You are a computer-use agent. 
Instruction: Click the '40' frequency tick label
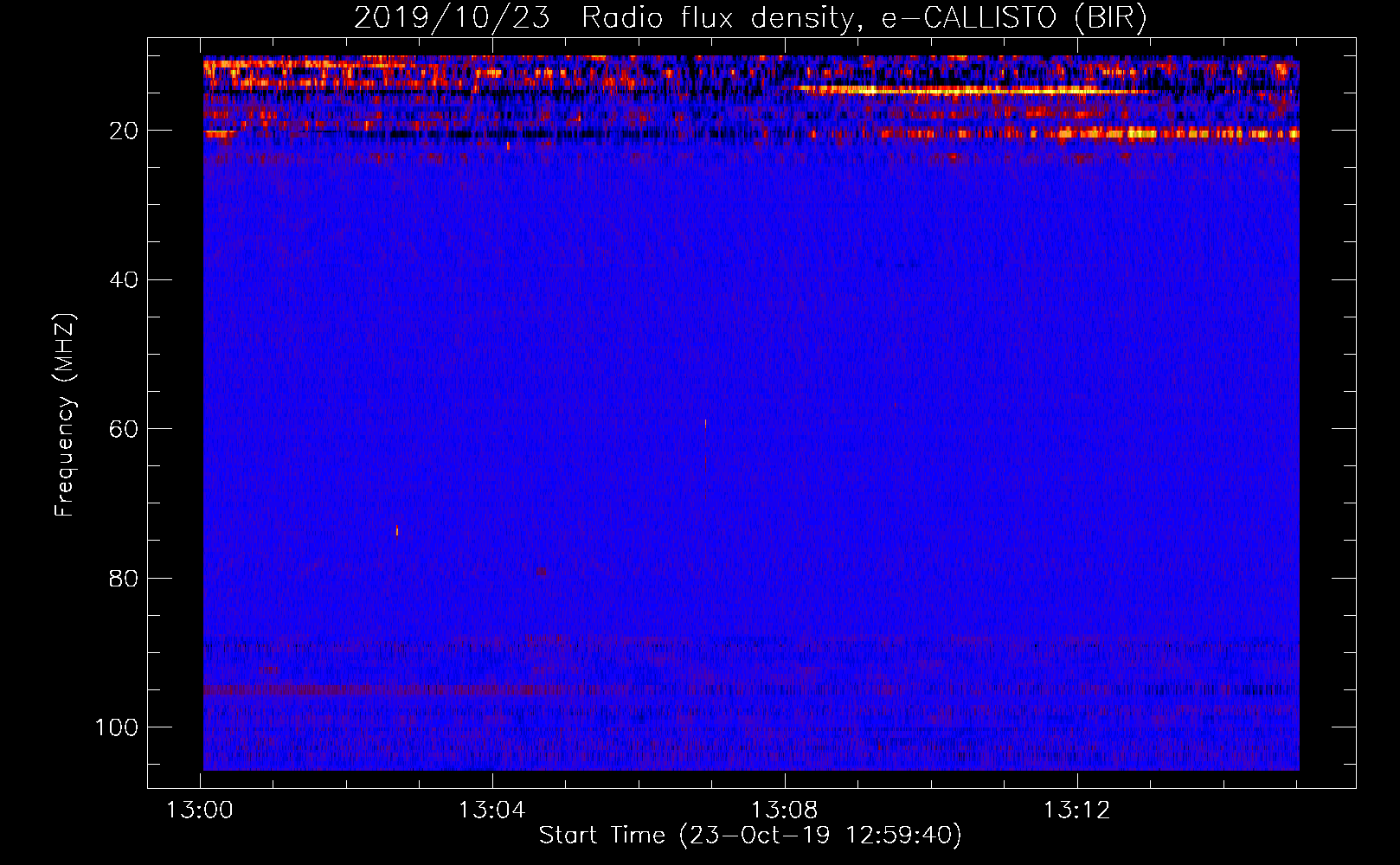pyautogui.click(x=125, y=280)
